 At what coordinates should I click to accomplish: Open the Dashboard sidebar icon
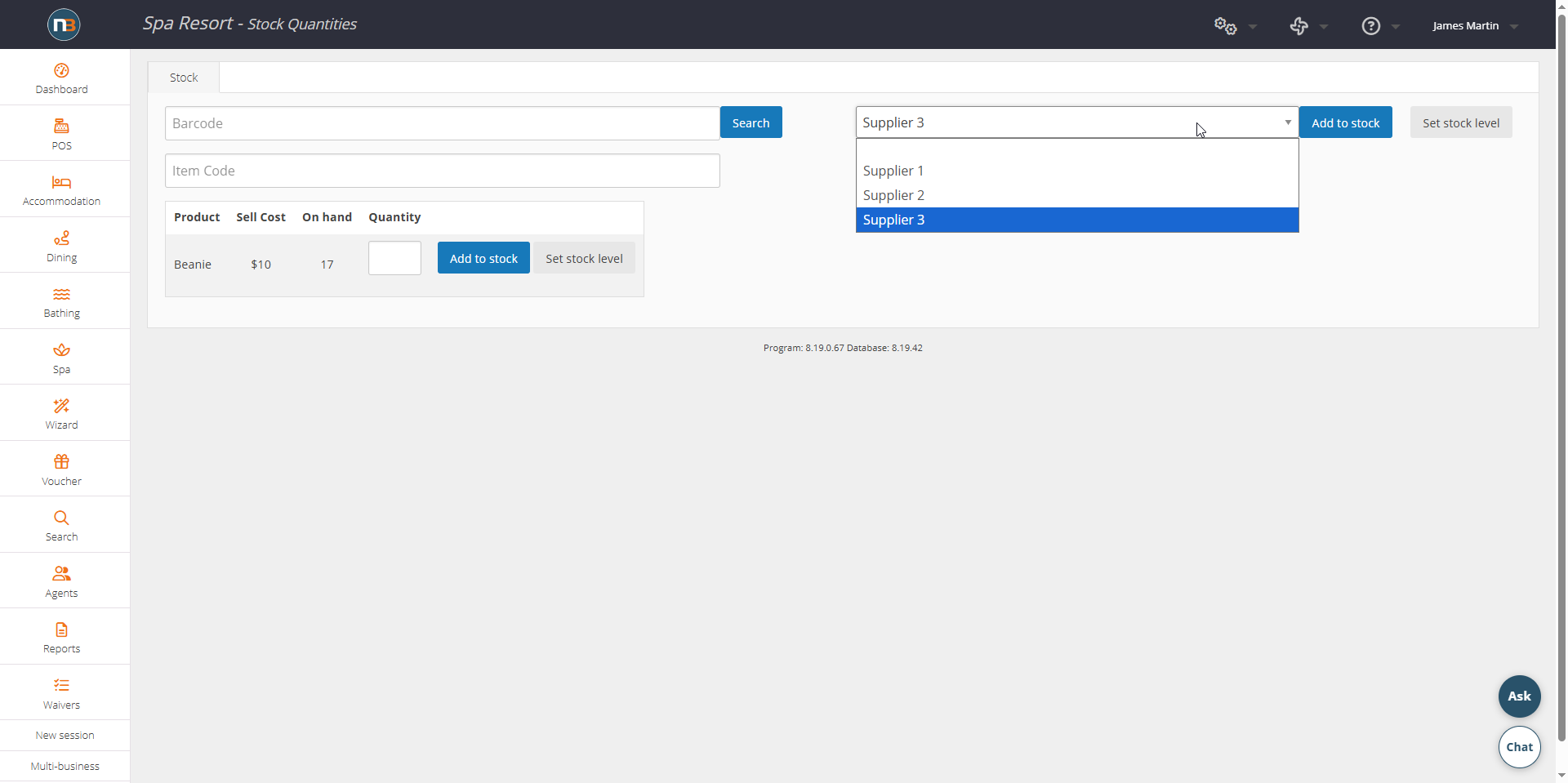tap(61, 70)
